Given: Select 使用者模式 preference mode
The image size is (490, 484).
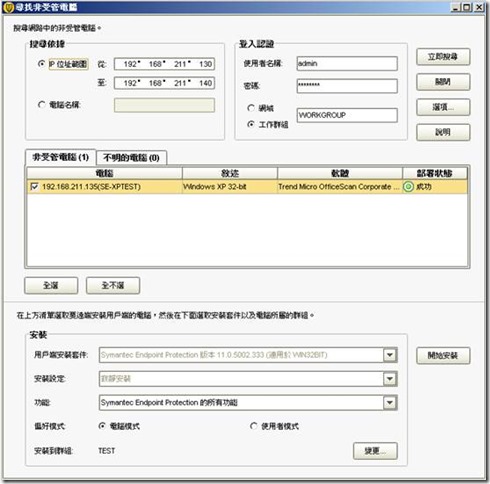Looking at the screenshot, I should click(x=254, y=426).
